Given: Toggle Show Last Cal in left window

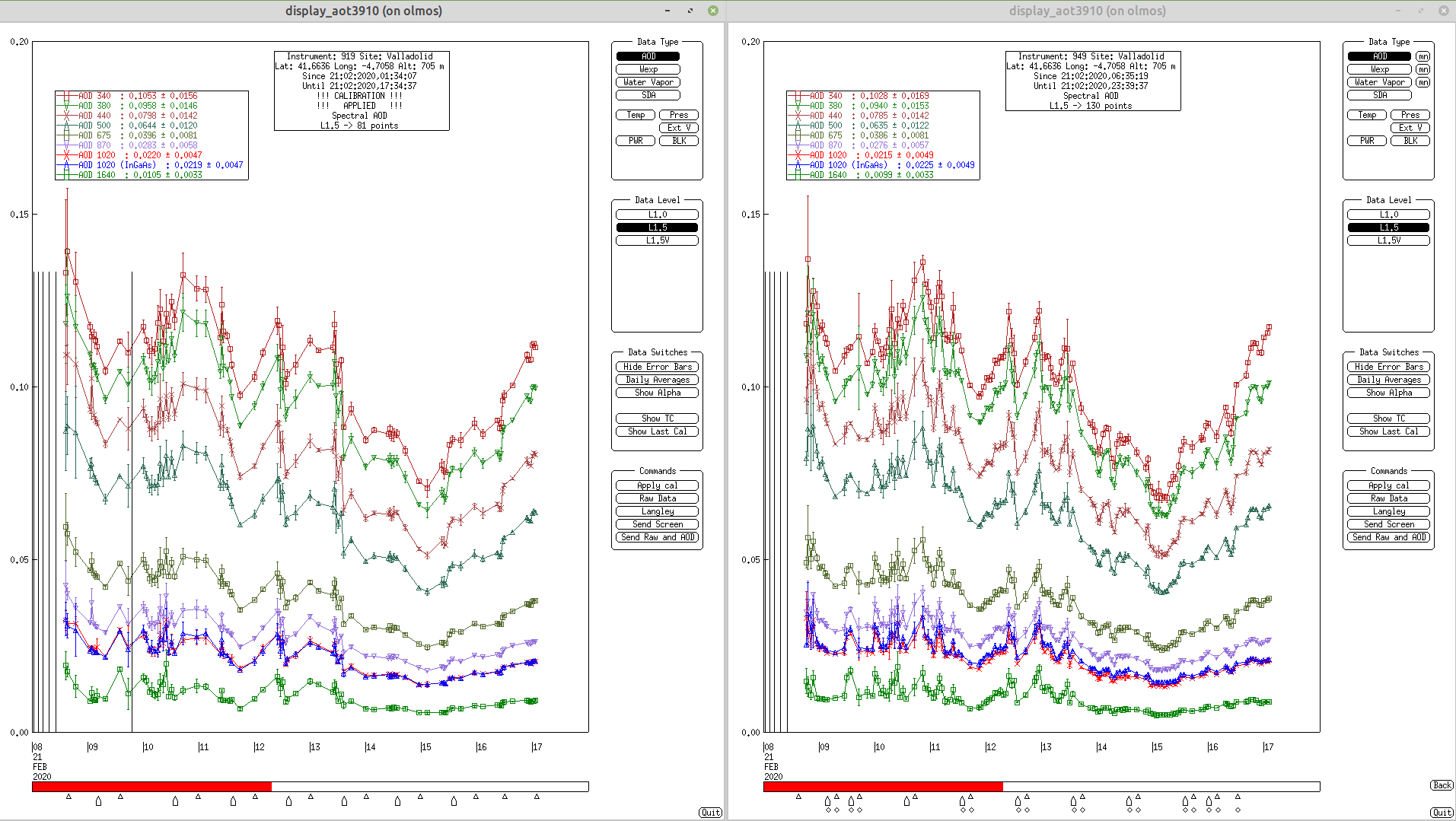Looking at the screenshot, I should 657,431.
